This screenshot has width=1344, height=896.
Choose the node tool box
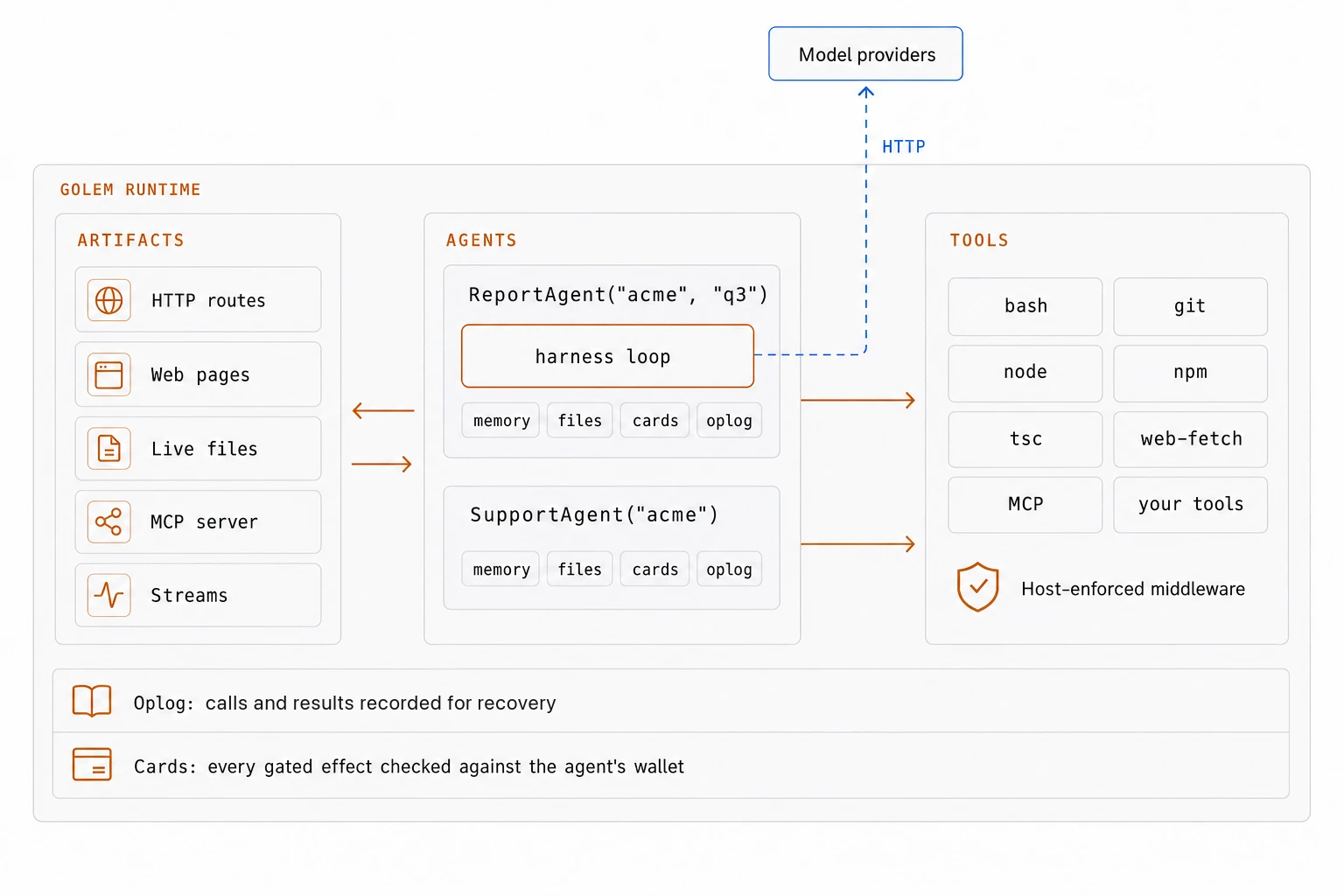(1025, 373)
